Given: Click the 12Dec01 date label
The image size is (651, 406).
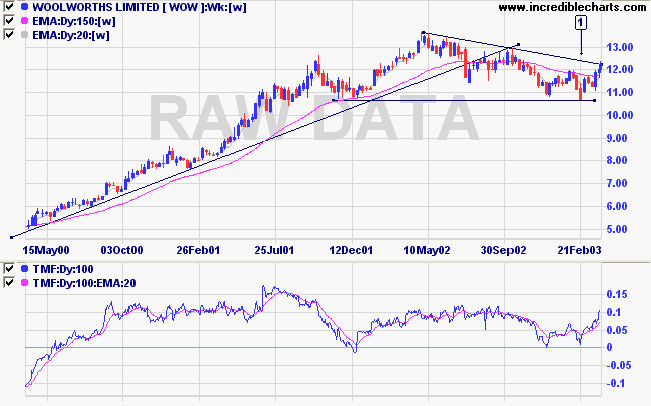Looking at the screenshot, I should coord(351,250).
